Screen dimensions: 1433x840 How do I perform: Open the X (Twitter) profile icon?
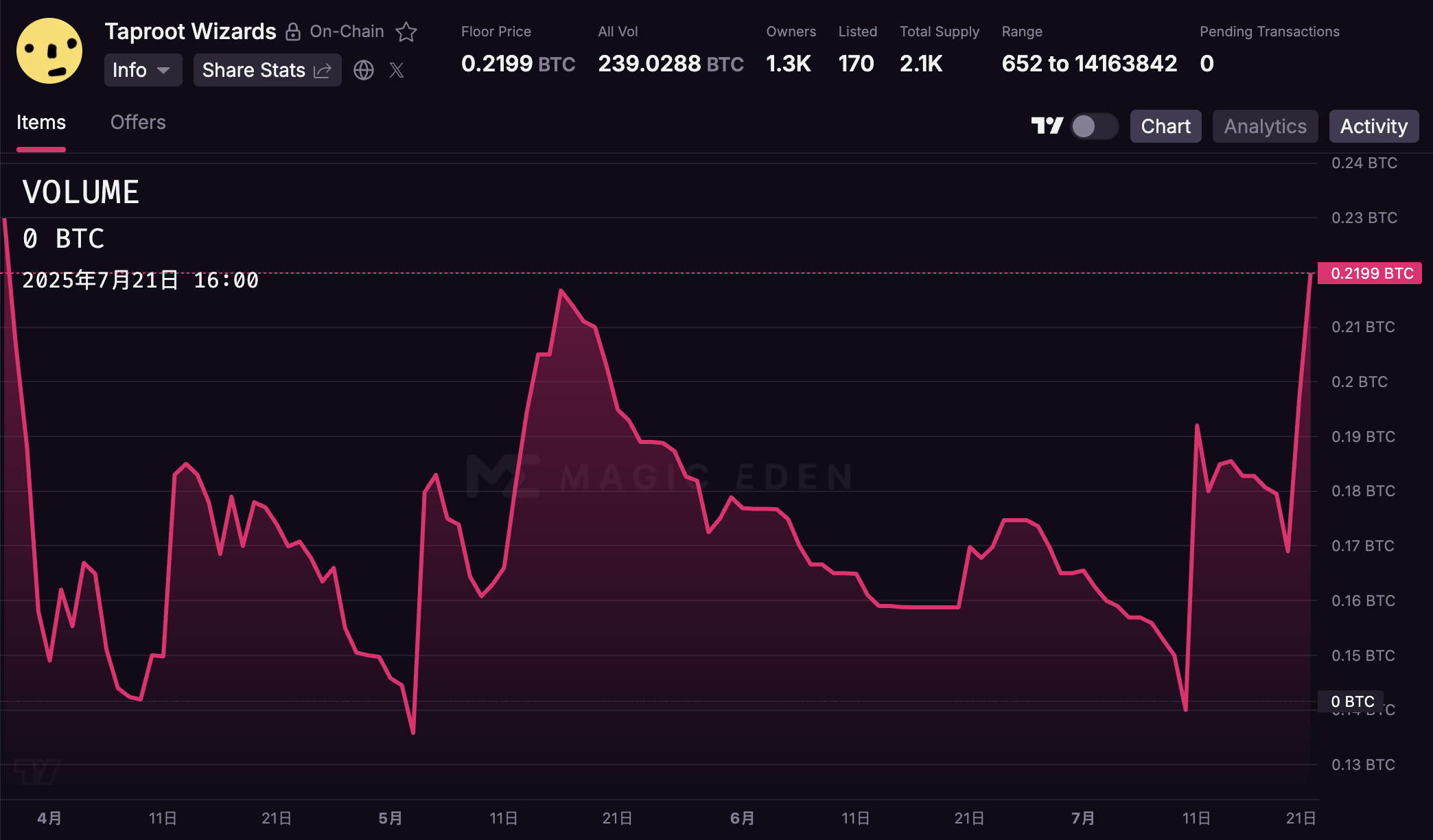397,70
